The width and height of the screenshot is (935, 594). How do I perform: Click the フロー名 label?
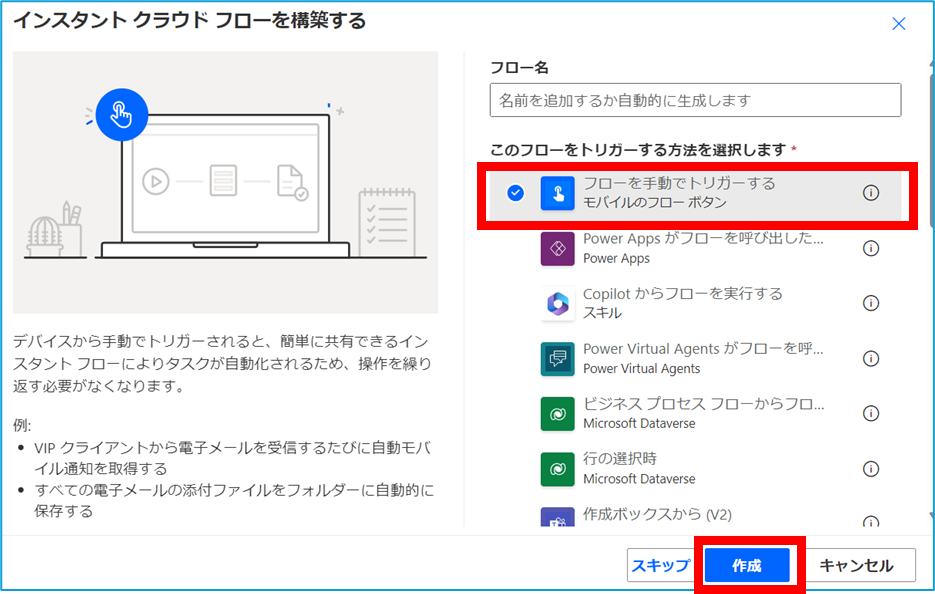(519, 68)
